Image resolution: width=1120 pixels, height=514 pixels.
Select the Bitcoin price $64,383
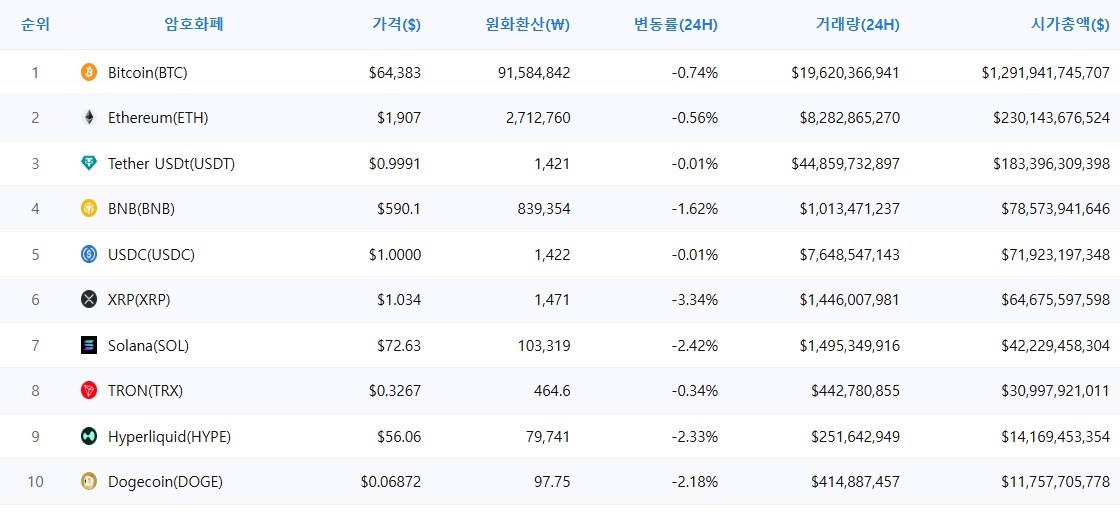coord(395,72)
